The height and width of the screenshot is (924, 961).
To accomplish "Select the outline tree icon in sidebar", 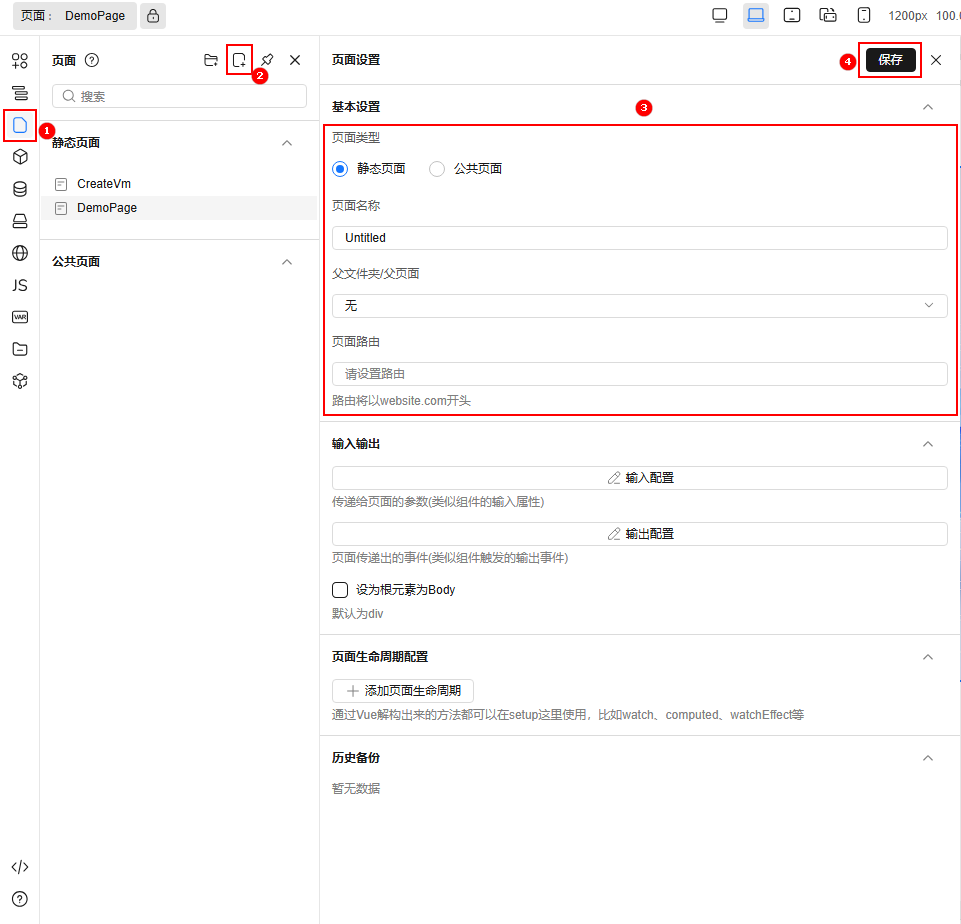I will click(x=19, y=92).
